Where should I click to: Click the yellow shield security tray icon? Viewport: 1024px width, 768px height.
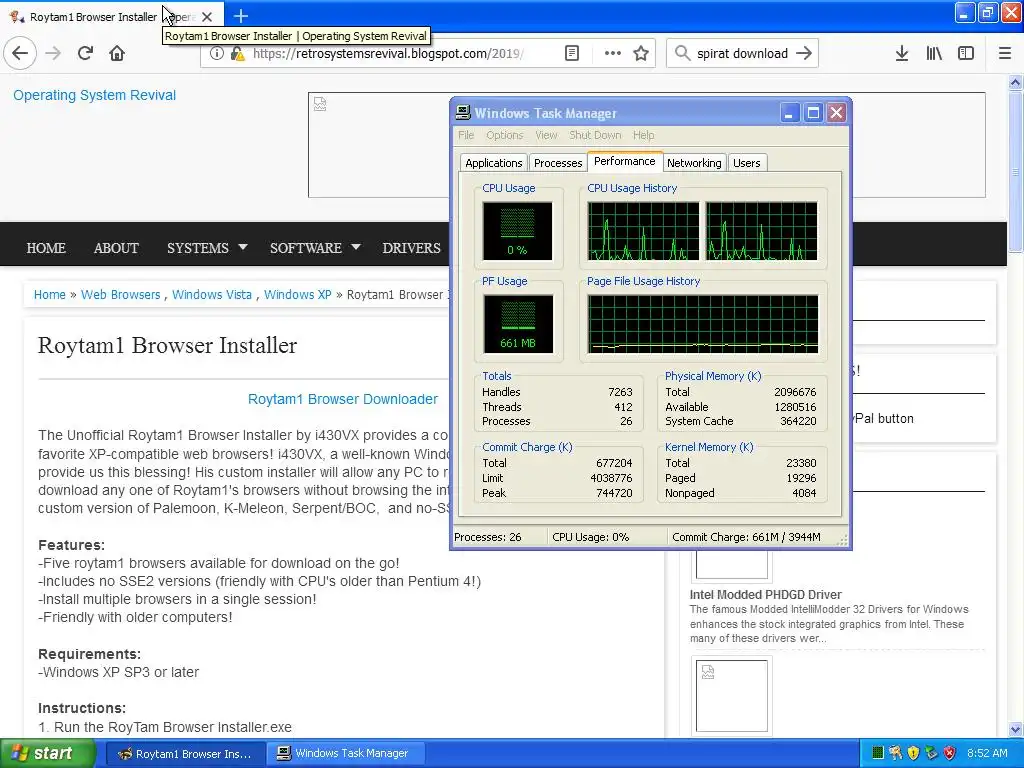(x=913, y=753)
